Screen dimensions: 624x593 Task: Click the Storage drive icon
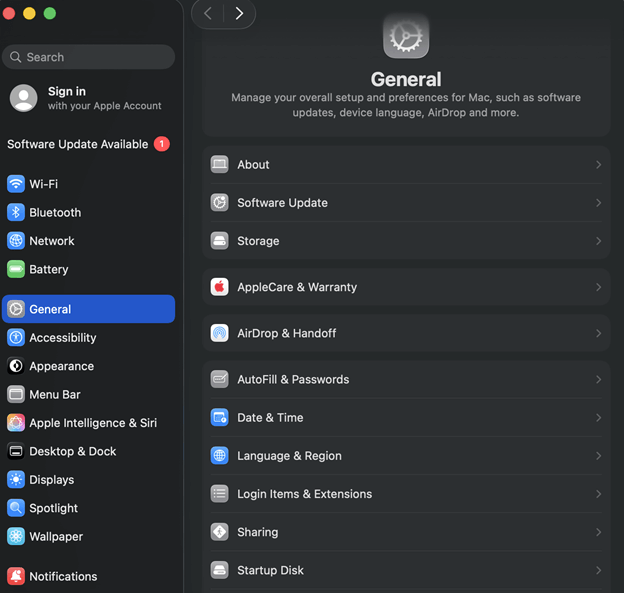point(220,241)
